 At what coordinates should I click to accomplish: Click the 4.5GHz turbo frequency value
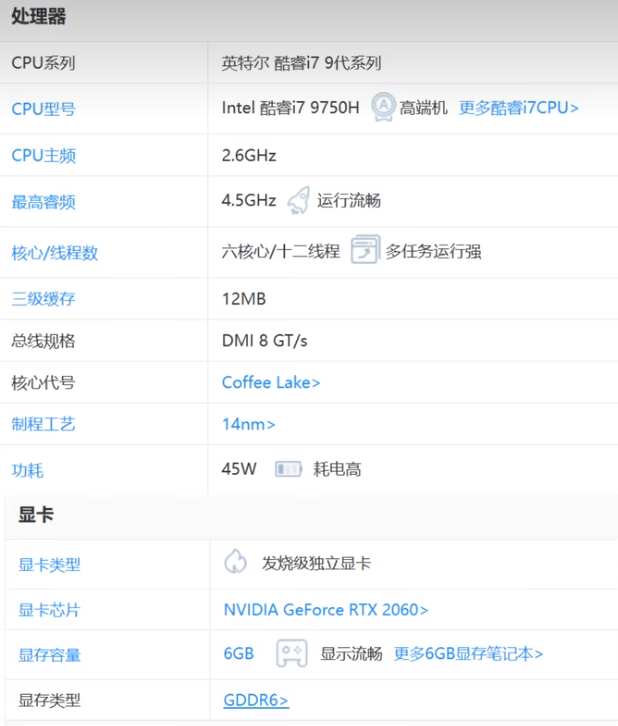click(x=249, y=200)
